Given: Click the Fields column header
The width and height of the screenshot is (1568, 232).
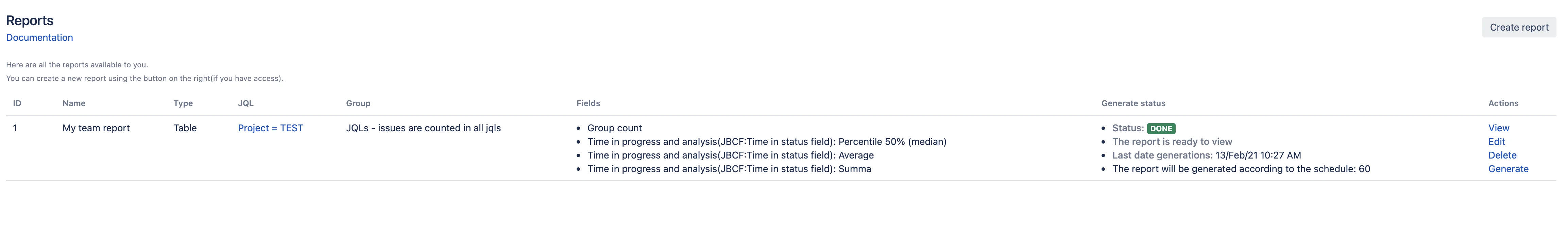Looking at the screenshot, I should click(x=588, y=103).
